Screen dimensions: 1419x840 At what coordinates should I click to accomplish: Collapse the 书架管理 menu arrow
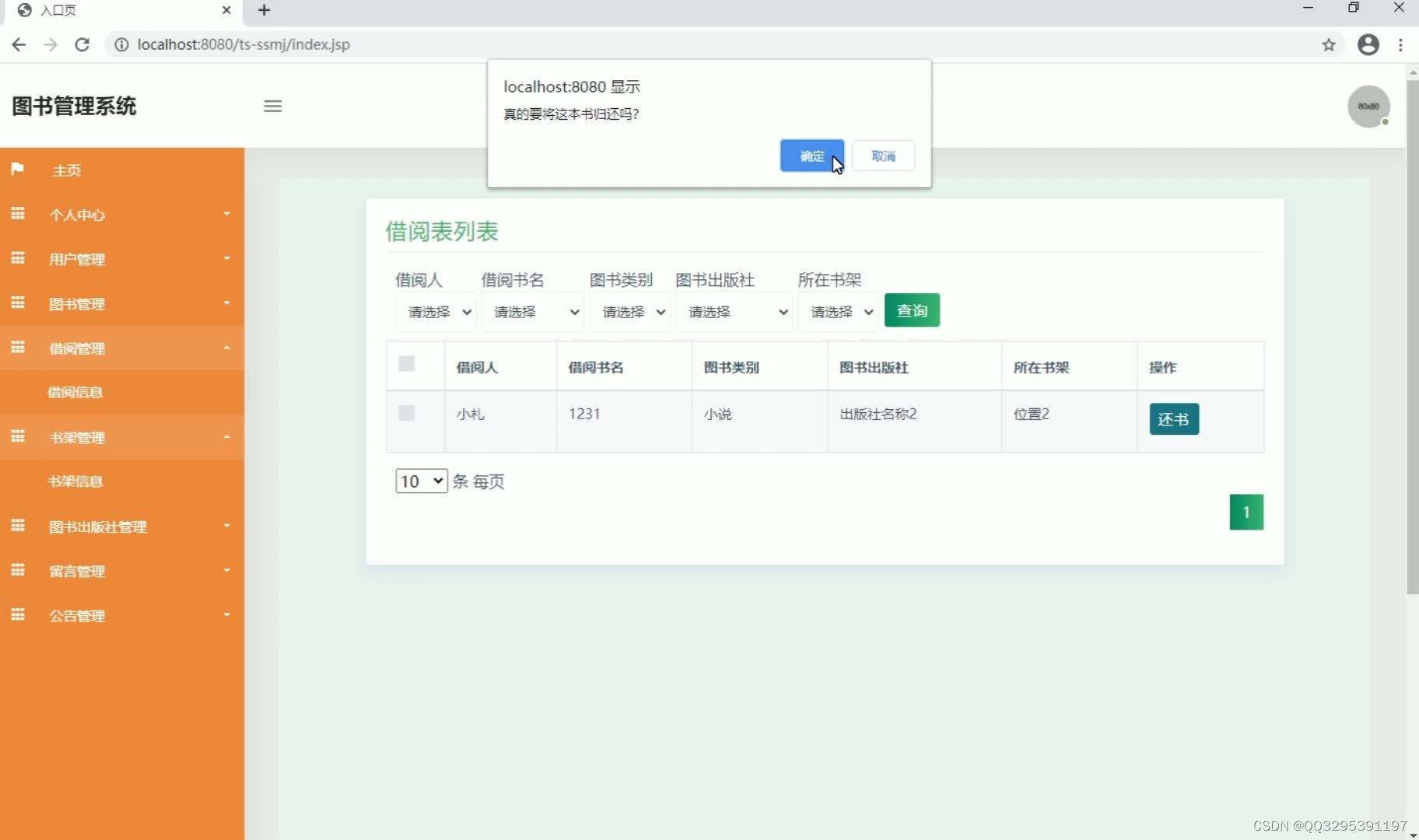[x=226, y=436]
